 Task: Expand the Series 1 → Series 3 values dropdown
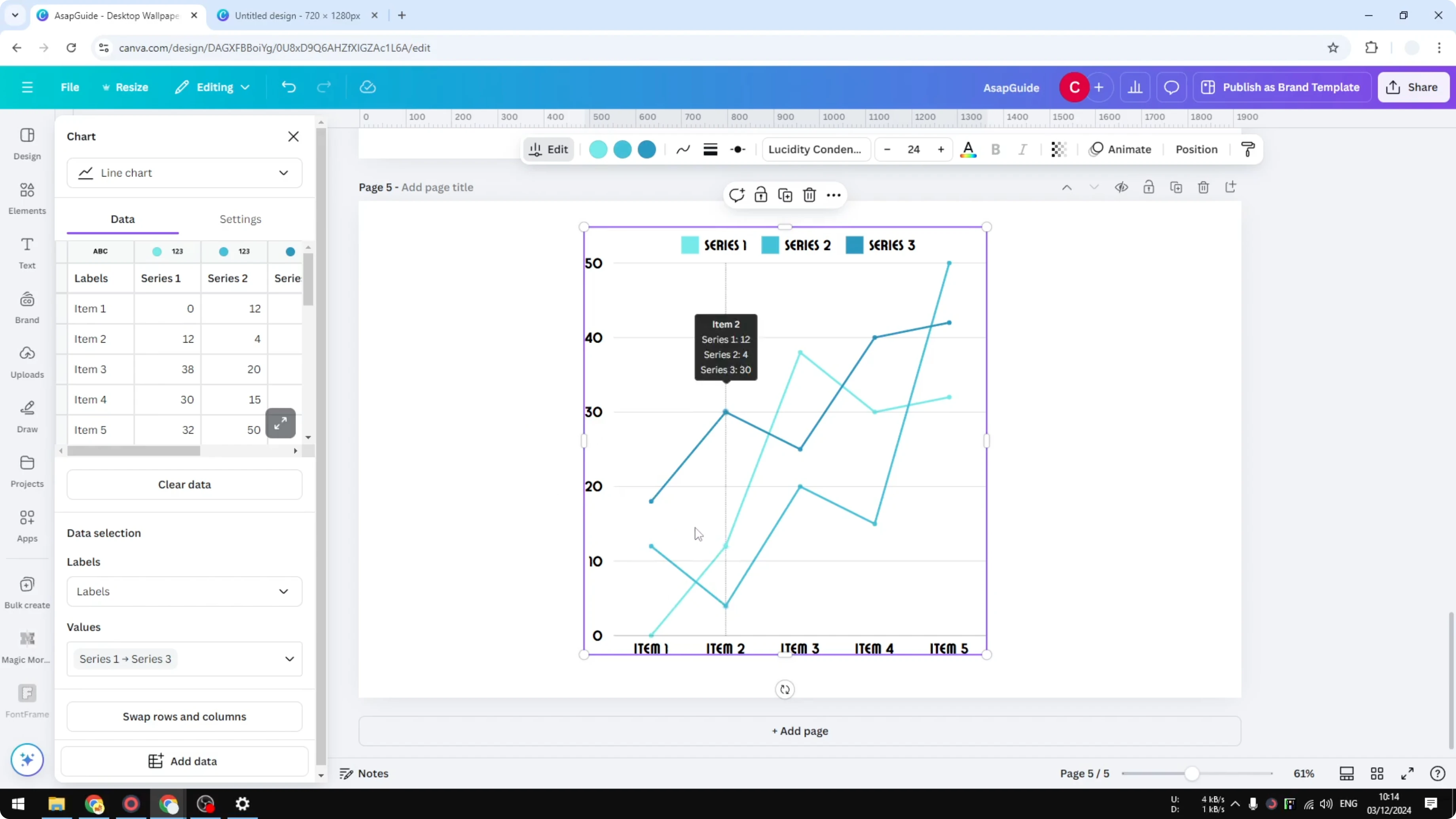(185, 658)
